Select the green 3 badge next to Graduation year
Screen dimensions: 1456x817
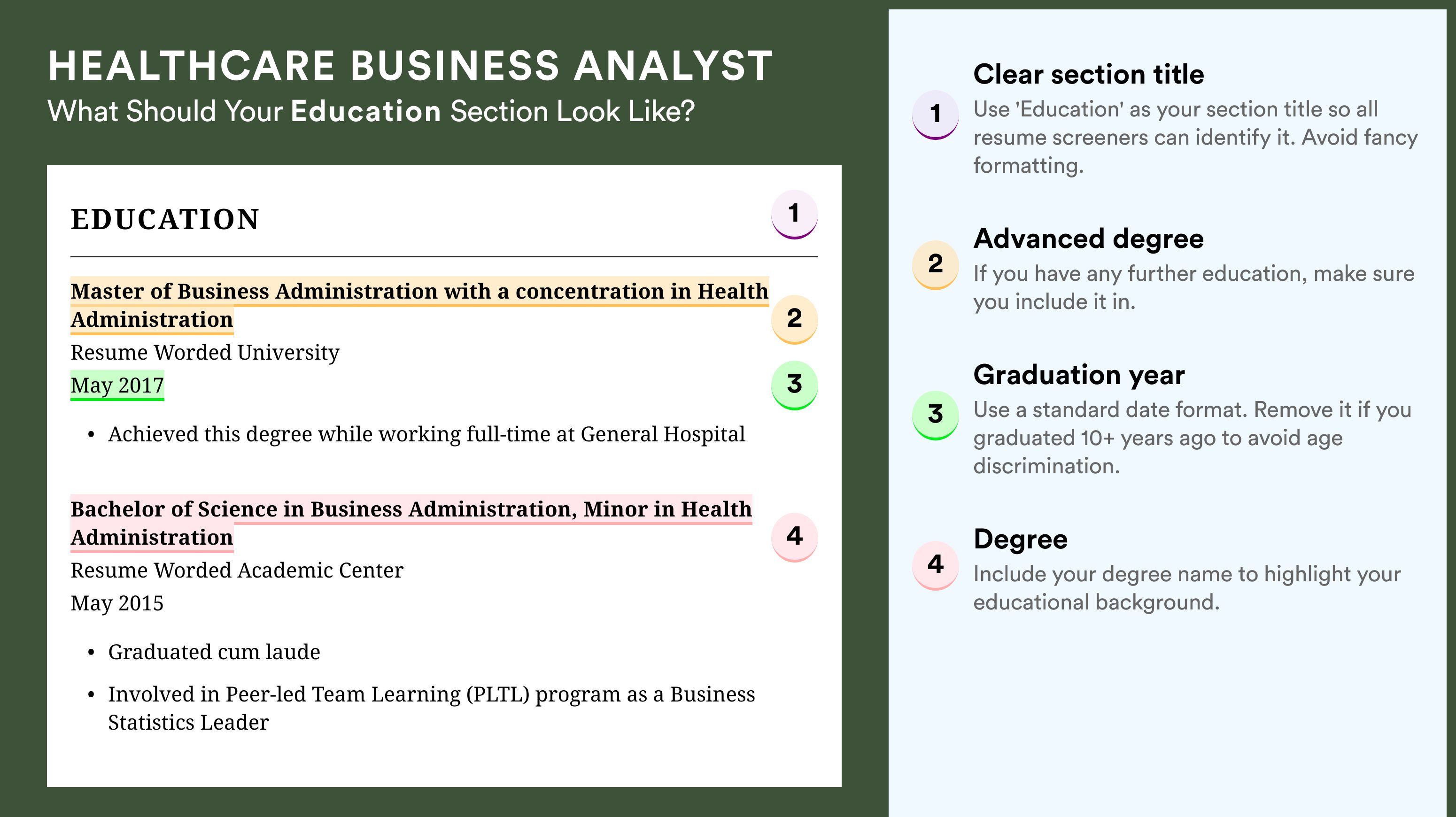(x=935, y=415)
